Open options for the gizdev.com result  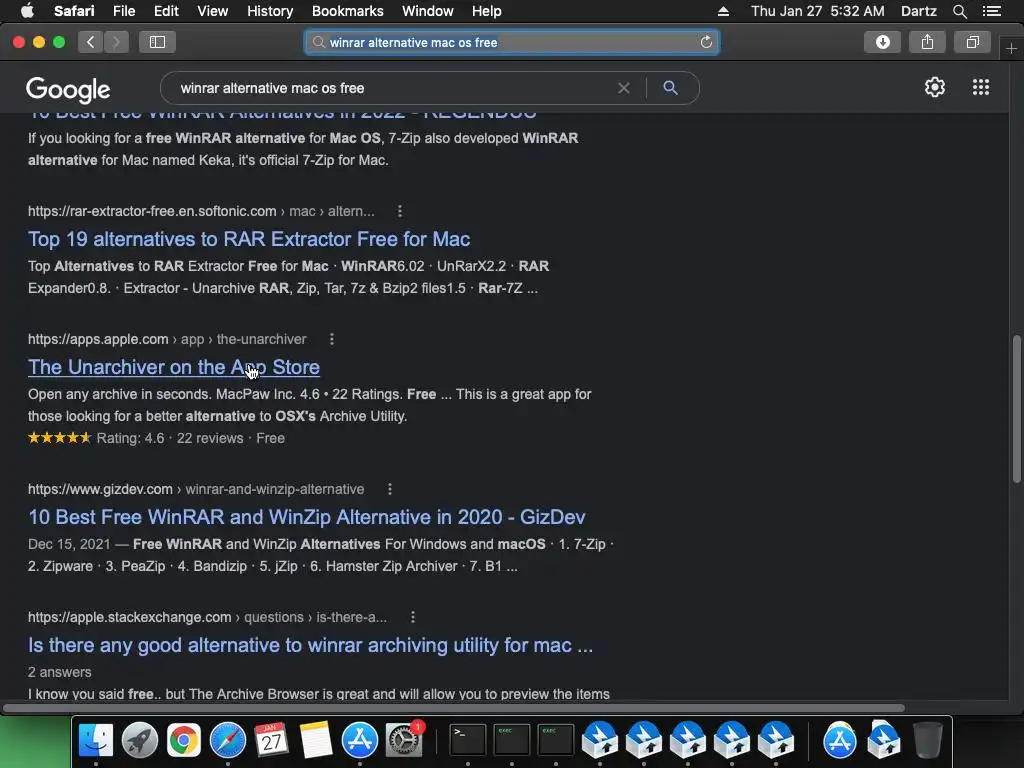[x=390, y=489]
